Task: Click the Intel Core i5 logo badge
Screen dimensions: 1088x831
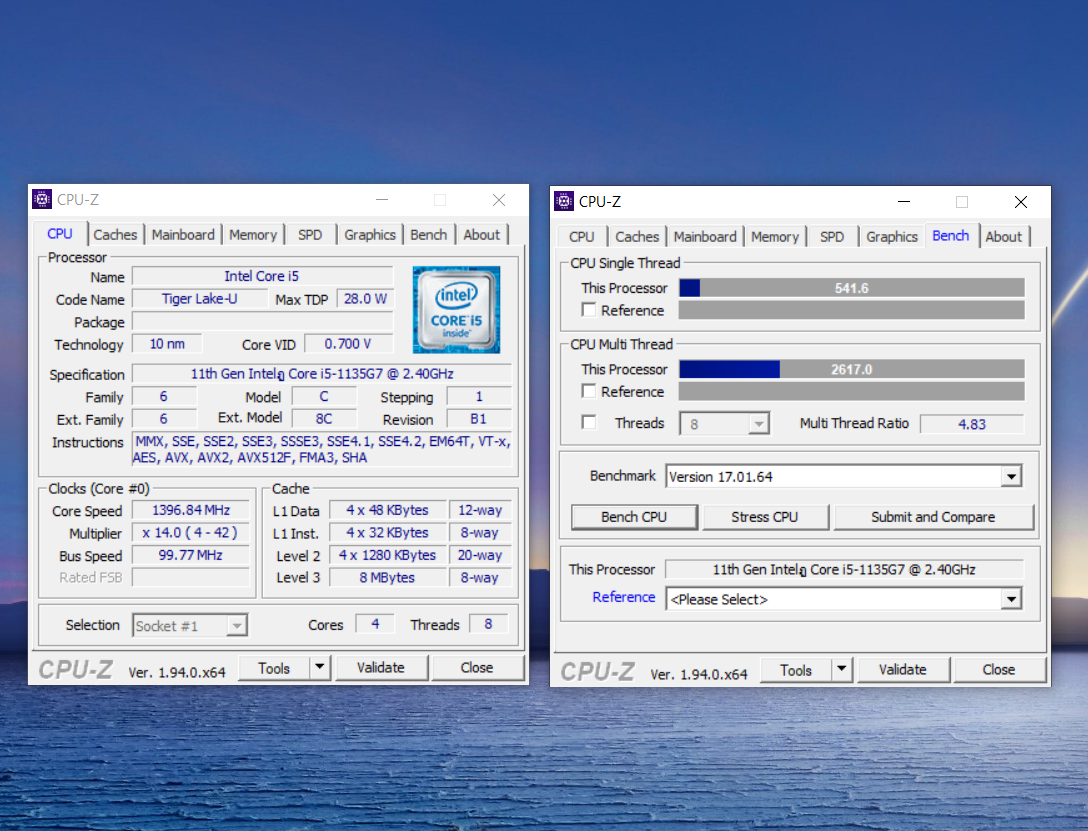Action: tap(456, 309)
